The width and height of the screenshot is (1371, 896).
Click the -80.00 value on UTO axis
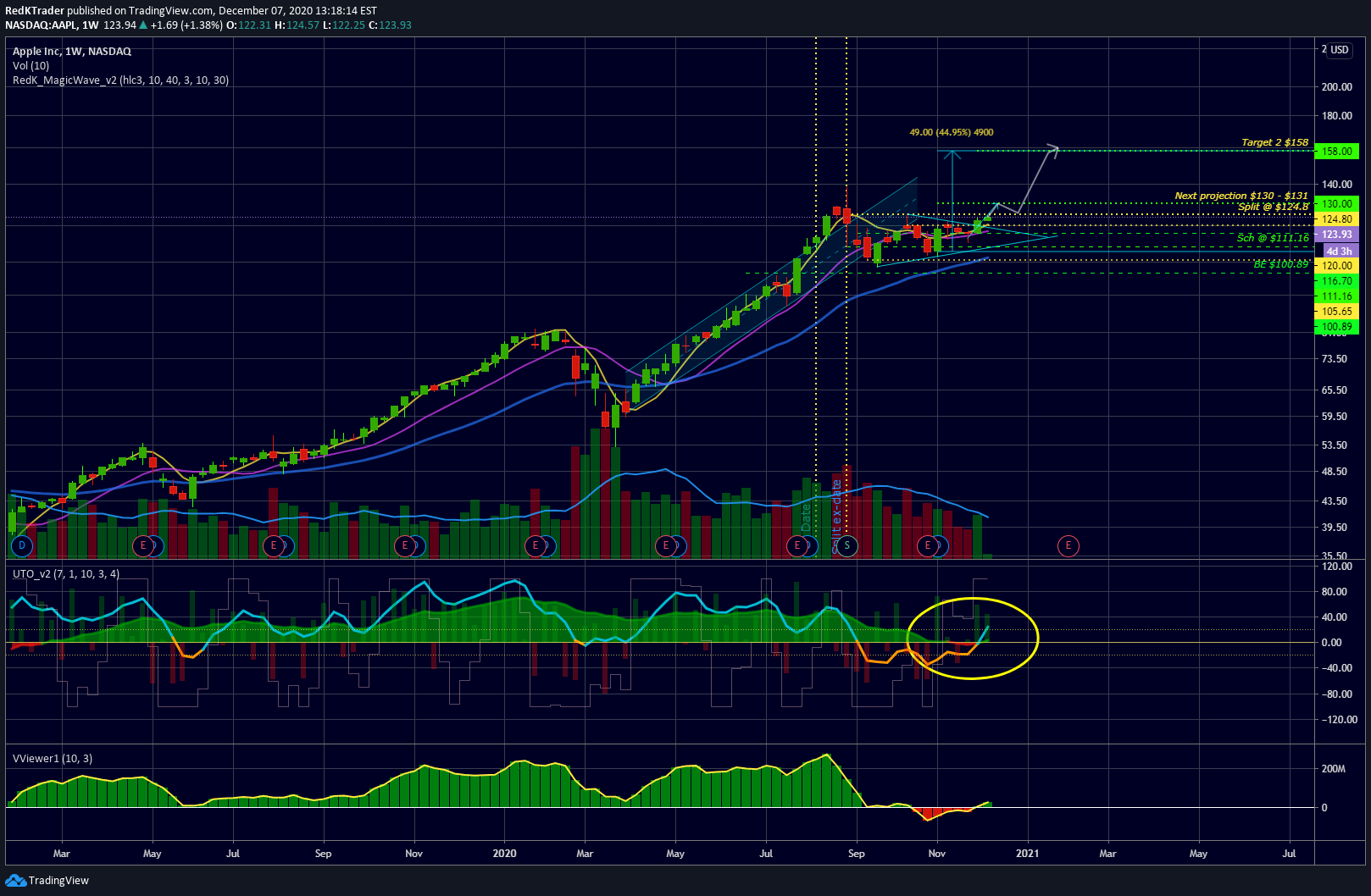(x=1336, y=694)
